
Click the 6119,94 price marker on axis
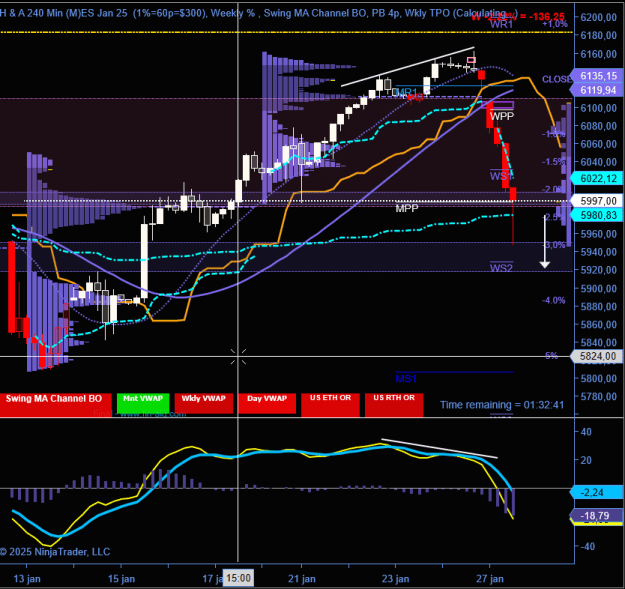(597, 90)
